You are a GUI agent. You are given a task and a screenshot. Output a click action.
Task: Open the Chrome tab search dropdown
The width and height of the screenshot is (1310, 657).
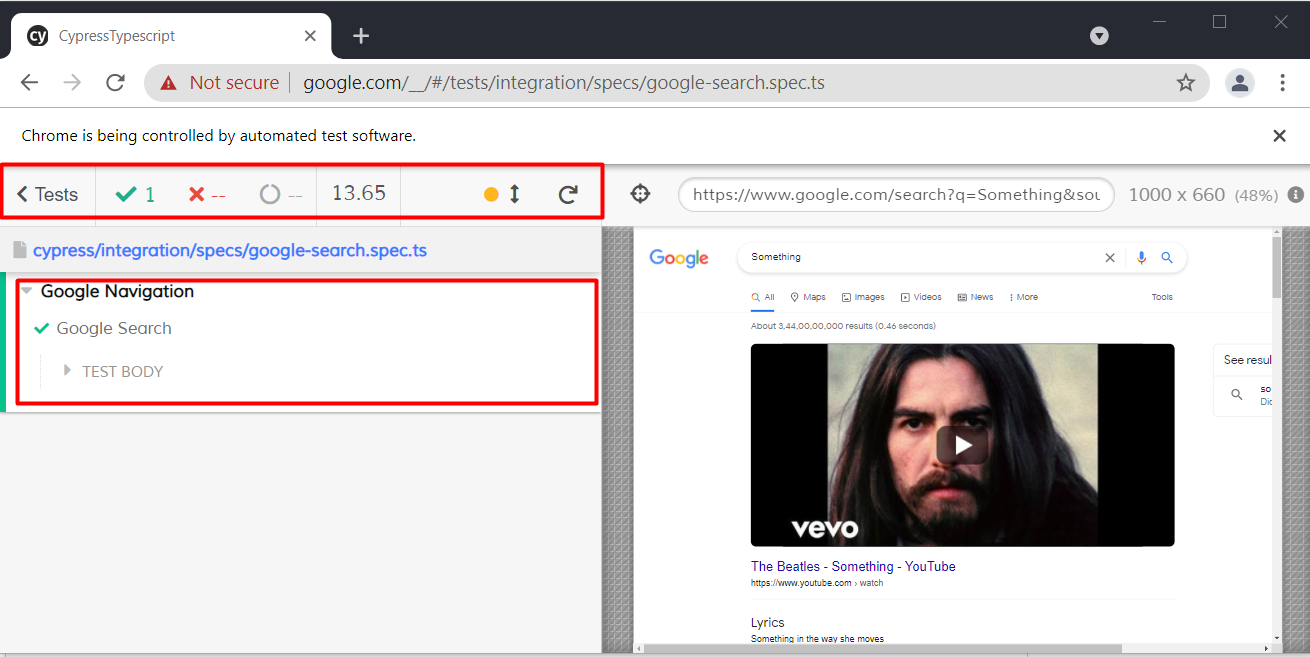pos(1099,36)
